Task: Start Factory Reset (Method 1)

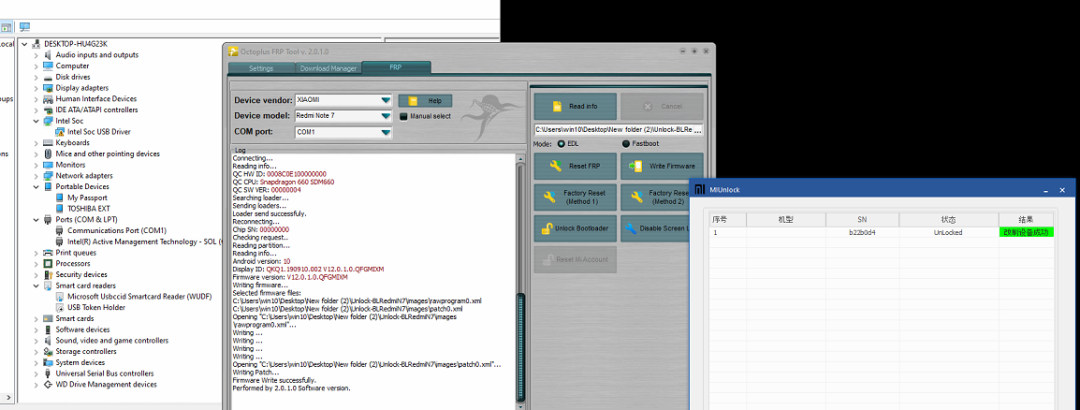Action: pos(575,197)
